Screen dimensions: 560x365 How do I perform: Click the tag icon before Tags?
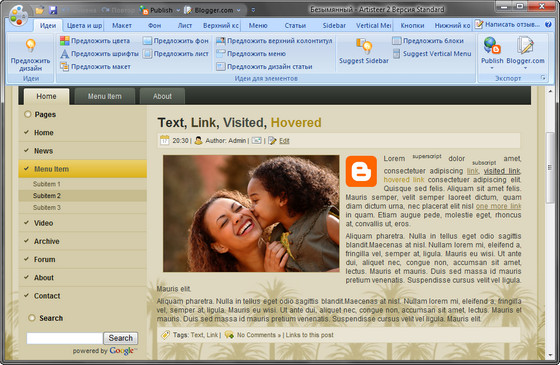tap(165, 335)
